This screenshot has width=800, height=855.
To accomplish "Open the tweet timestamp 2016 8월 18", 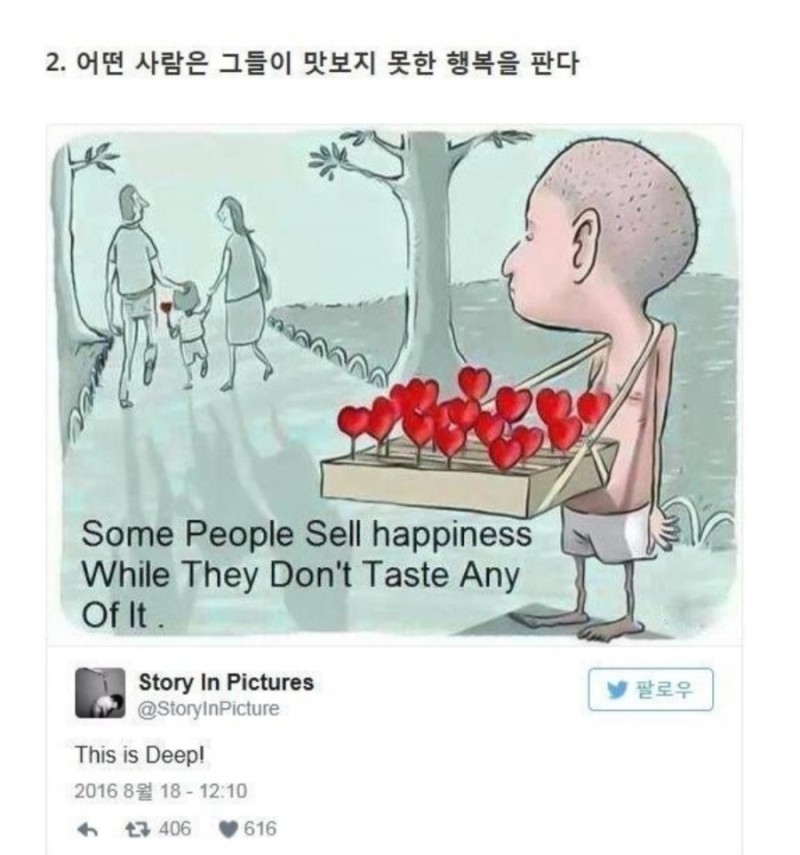I will (x=161, y=791).
